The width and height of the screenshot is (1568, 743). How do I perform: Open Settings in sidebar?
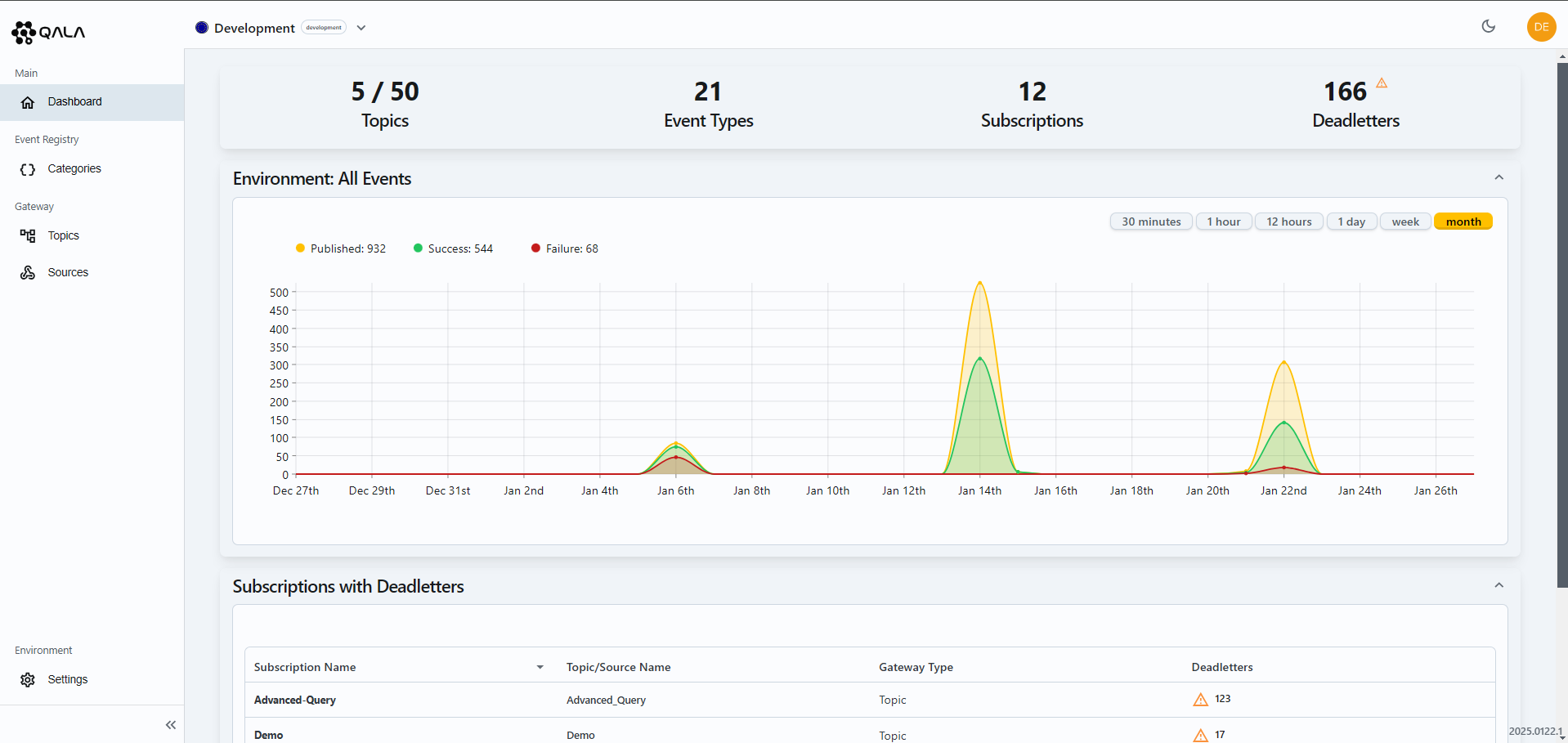92,680
